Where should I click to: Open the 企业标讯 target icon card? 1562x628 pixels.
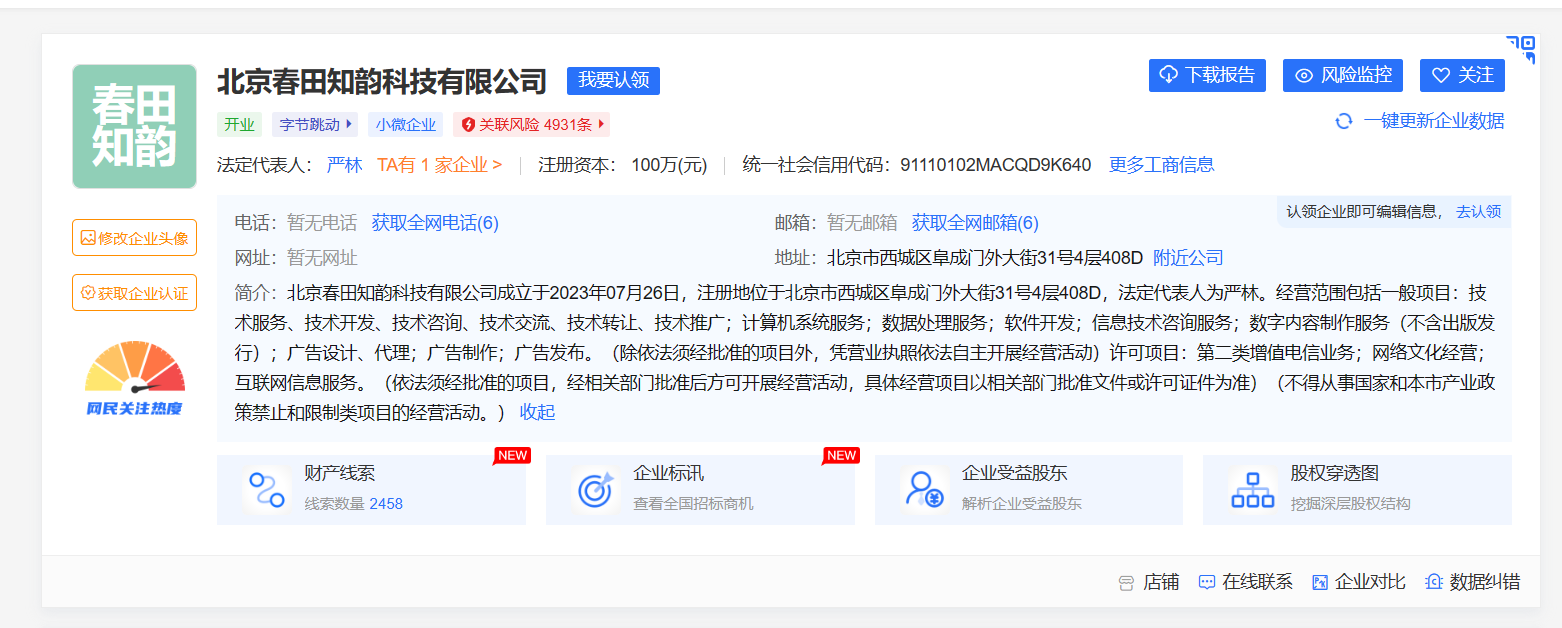click(596, 490)
